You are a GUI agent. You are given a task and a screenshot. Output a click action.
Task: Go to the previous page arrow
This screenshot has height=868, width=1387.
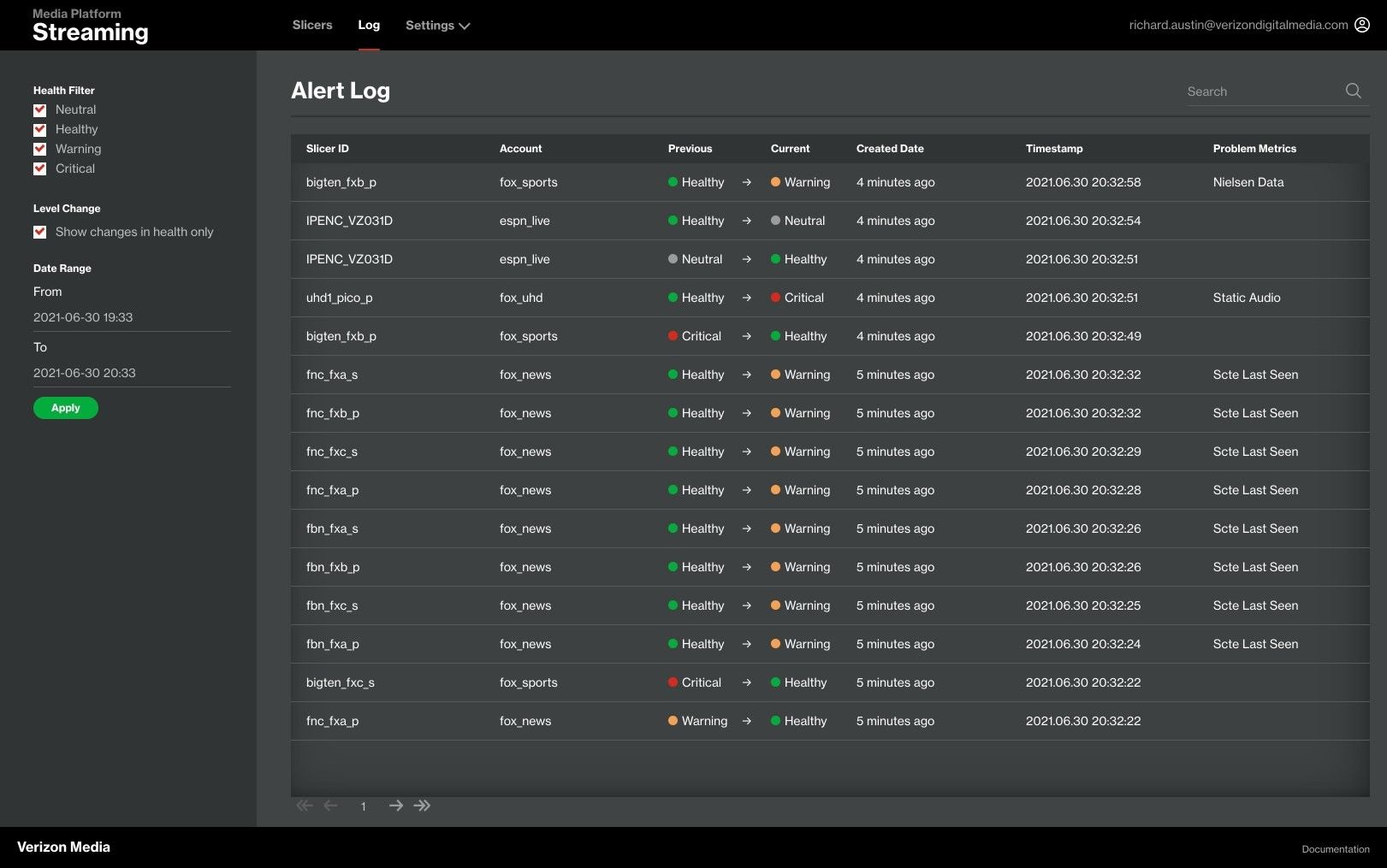point(331,806)
